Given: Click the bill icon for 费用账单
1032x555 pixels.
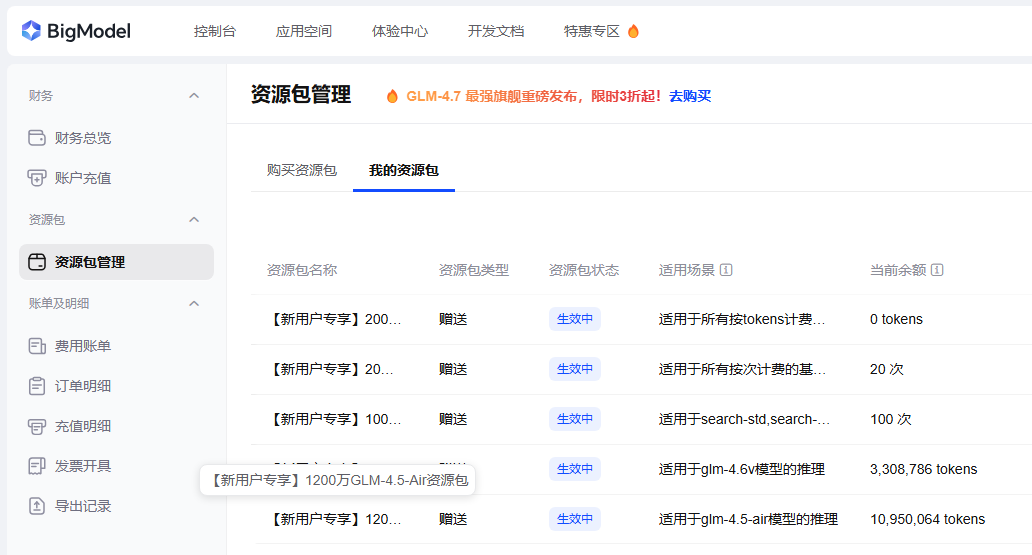Looking at the screenshot, I should 37,346.
